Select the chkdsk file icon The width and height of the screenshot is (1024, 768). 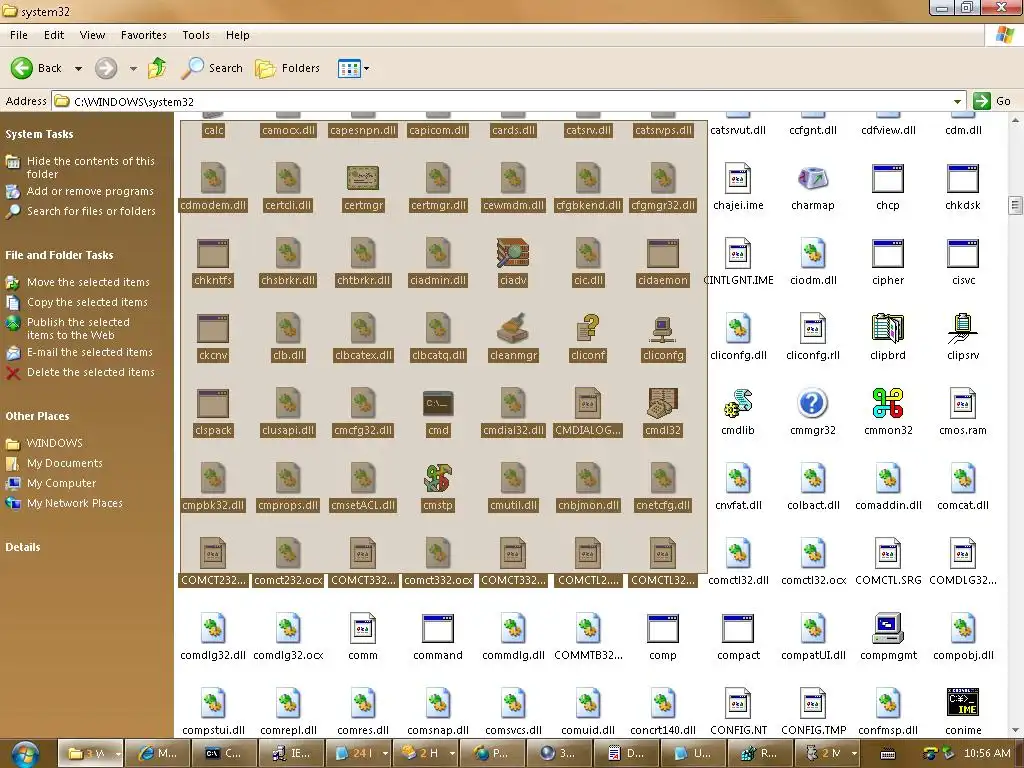[x=963, y=178]
